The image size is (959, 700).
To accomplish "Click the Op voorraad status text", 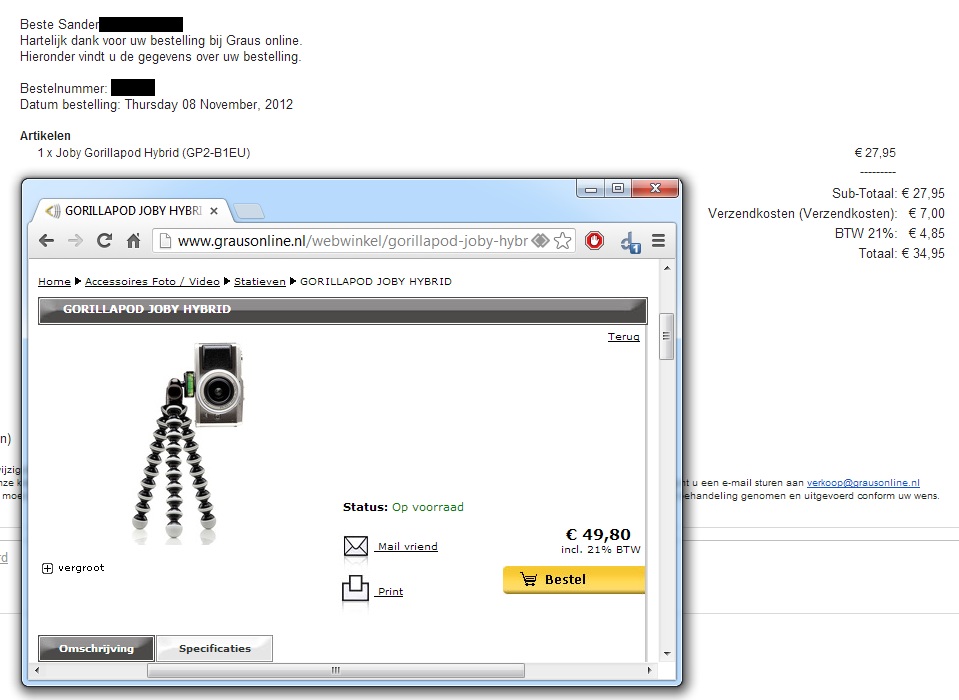I will tap(428, 507).
